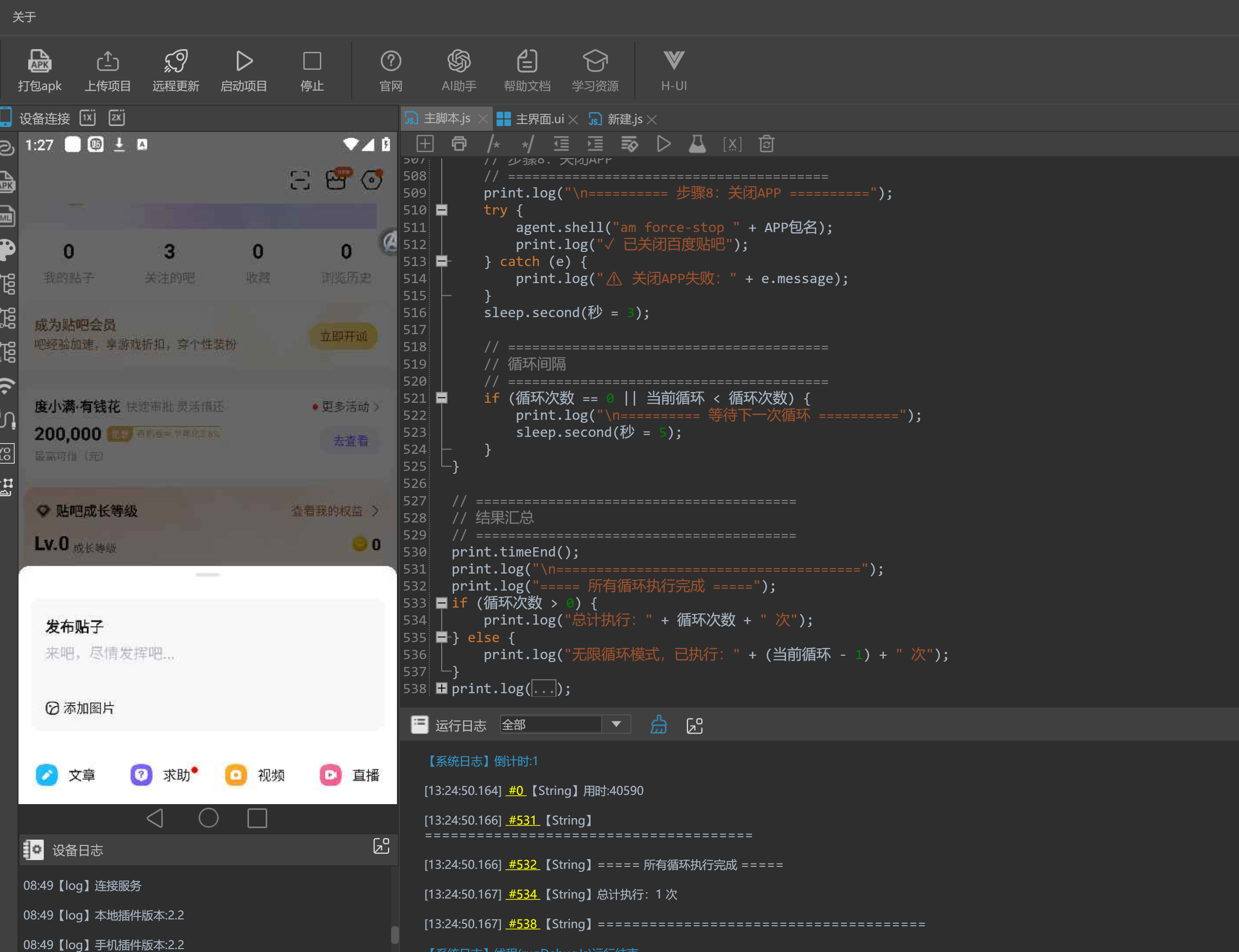
Task: Open the 全部 log filter dropdown
Action: coord(565,724)
